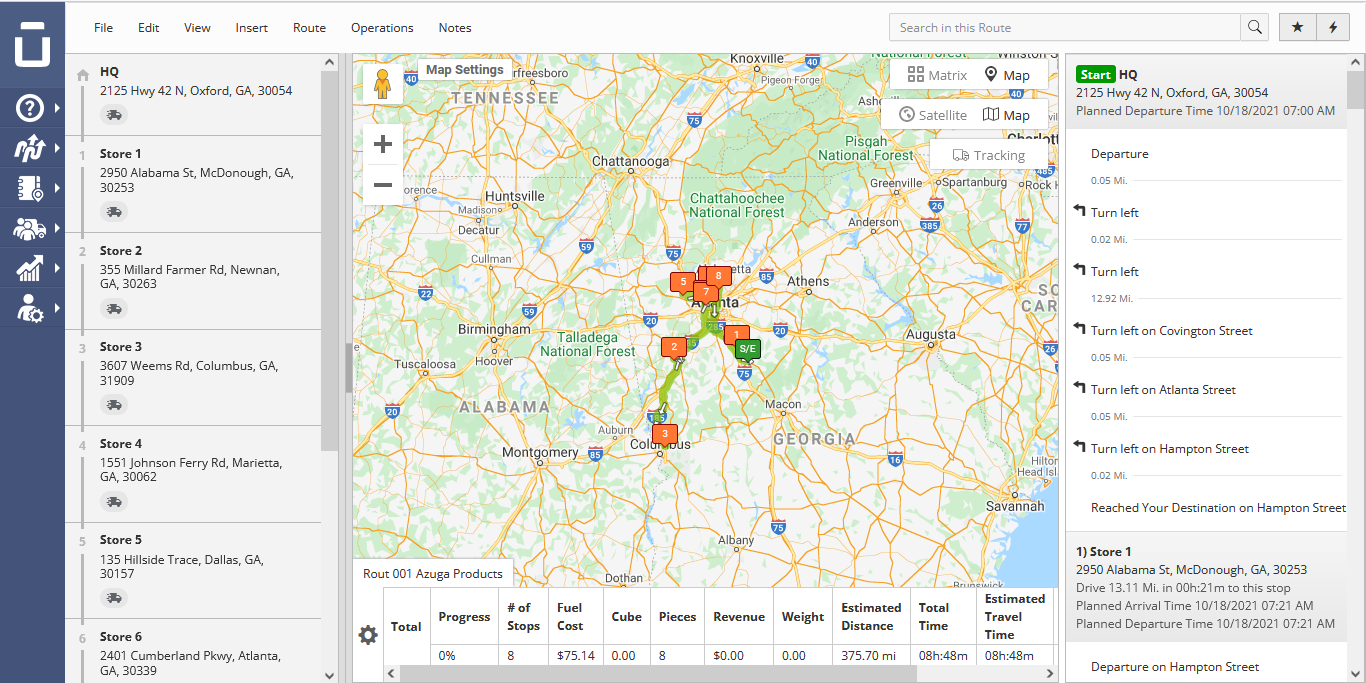Switch map to Satellite imagery
The image size is (1366, 683).
(x=932, y=115)
